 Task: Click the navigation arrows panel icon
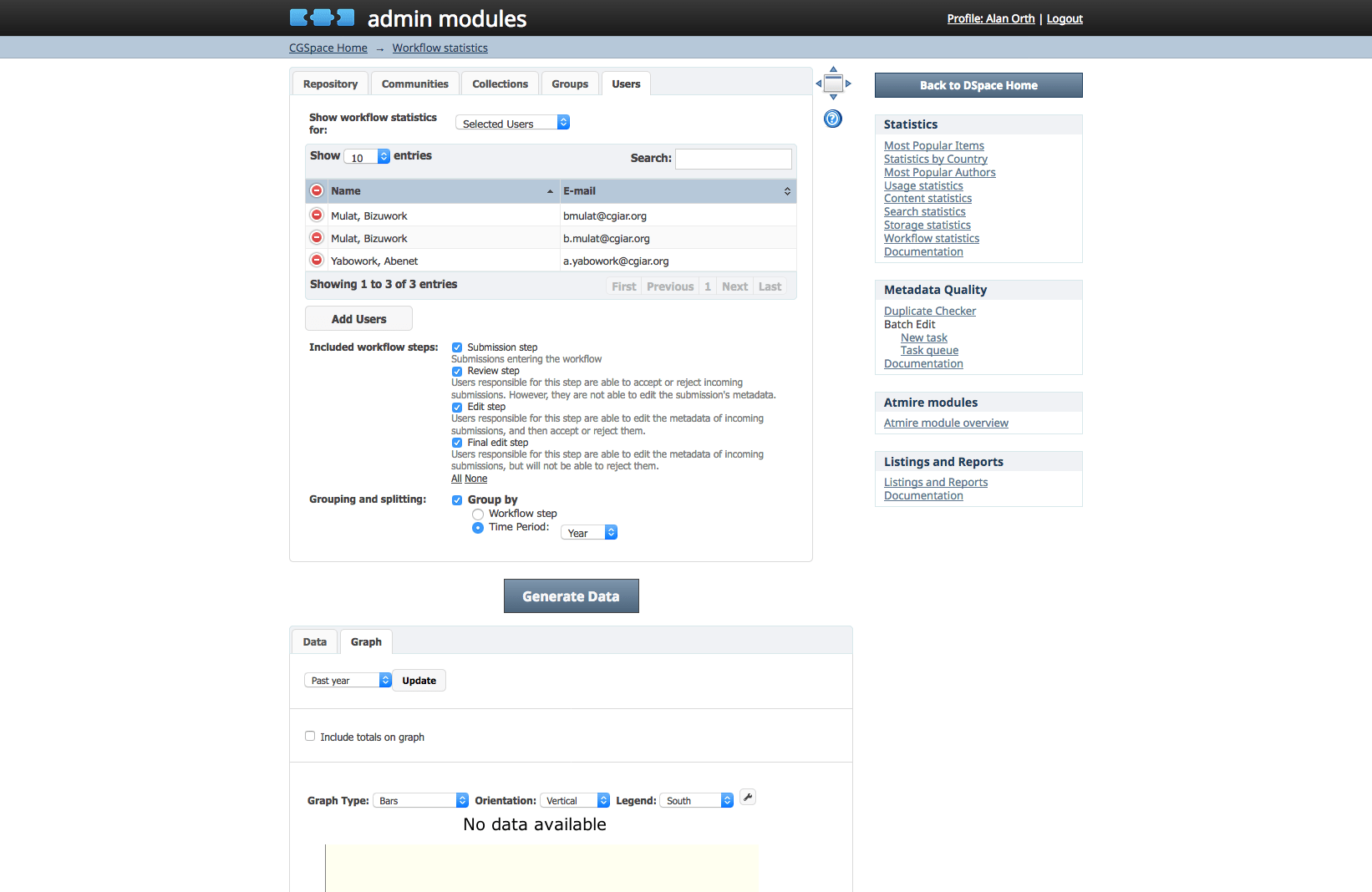(833, 84)
